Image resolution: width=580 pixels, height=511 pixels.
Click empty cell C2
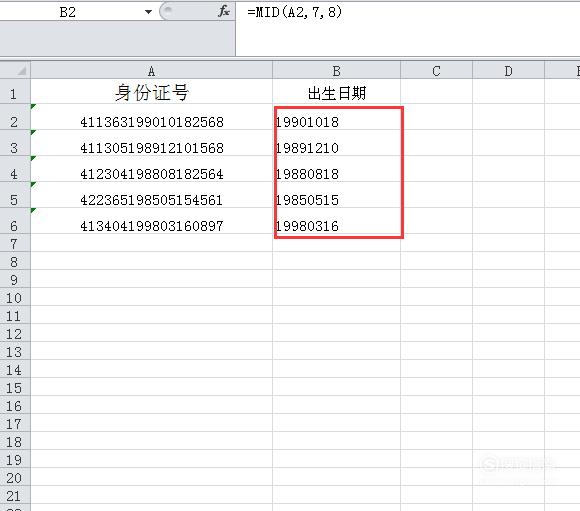436,117
